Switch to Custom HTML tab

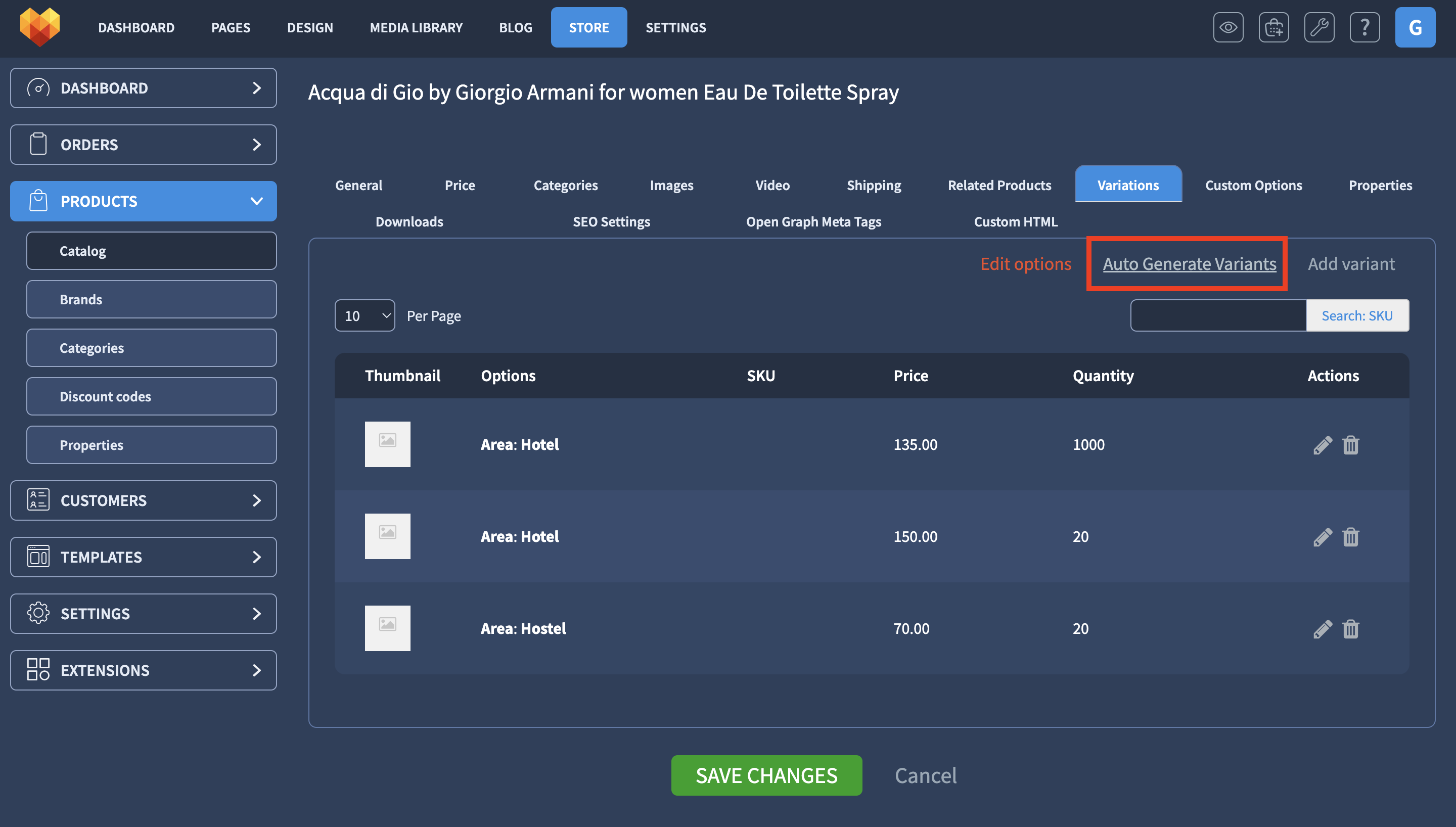click(x=1015, y=221)
